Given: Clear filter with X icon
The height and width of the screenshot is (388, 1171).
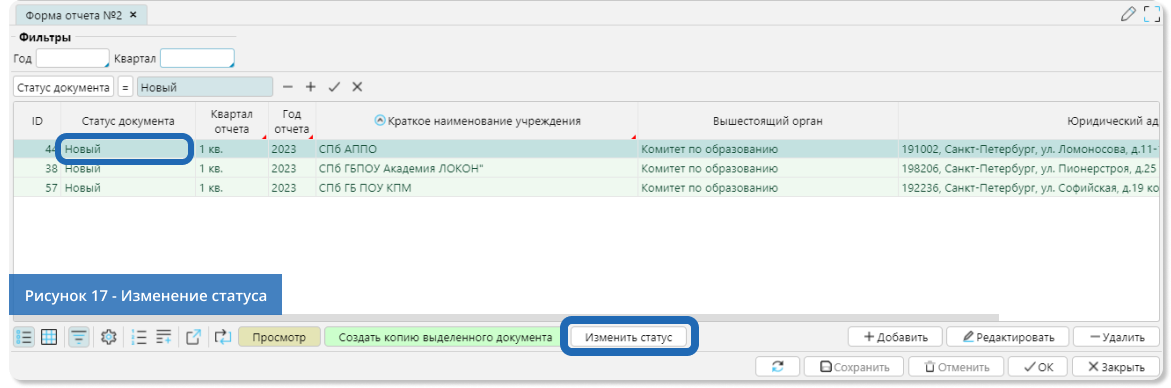Looking at the screenshot, I should (x=357, y=87).
